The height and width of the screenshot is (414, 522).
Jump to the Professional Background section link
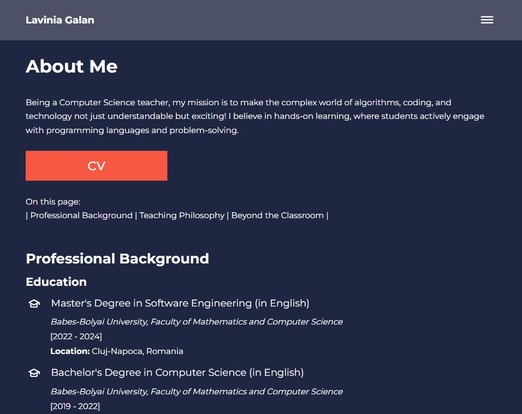click(81, 215)
